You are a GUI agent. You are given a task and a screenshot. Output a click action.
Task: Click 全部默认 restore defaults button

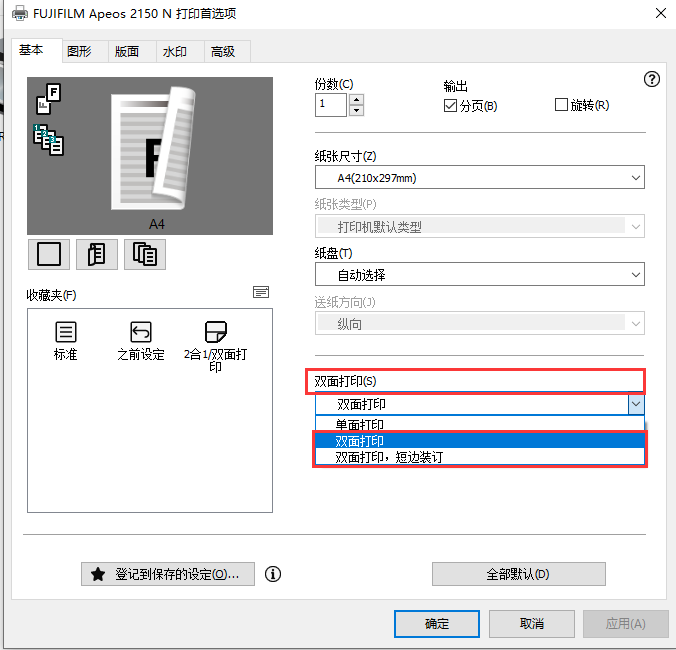click(x=518, y=574)
